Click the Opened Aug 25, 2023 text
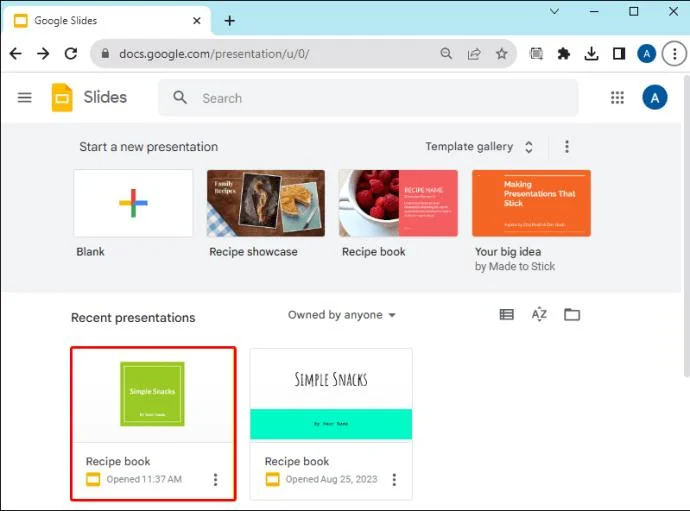Viewport: 690px width, 511px height. [x=331, y=479]
